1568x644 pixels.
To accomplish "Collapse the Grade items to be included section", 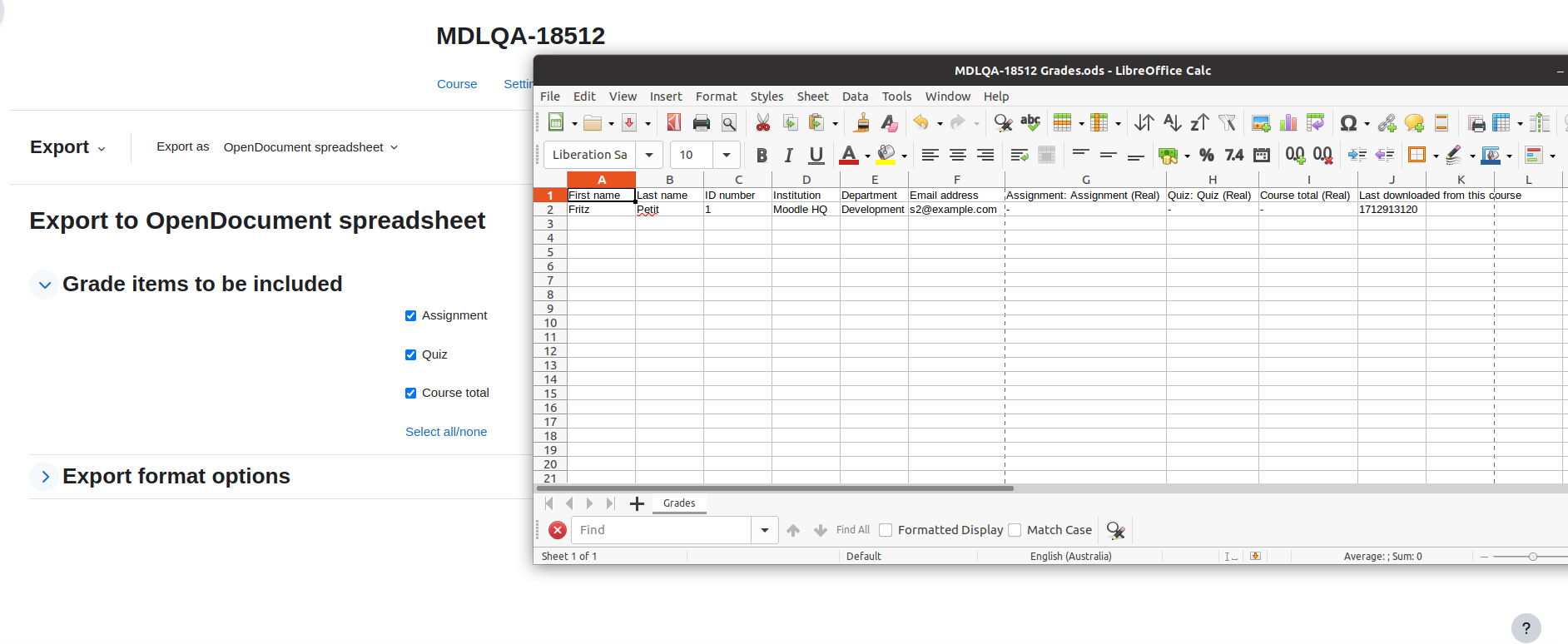I will click(45, 285).
